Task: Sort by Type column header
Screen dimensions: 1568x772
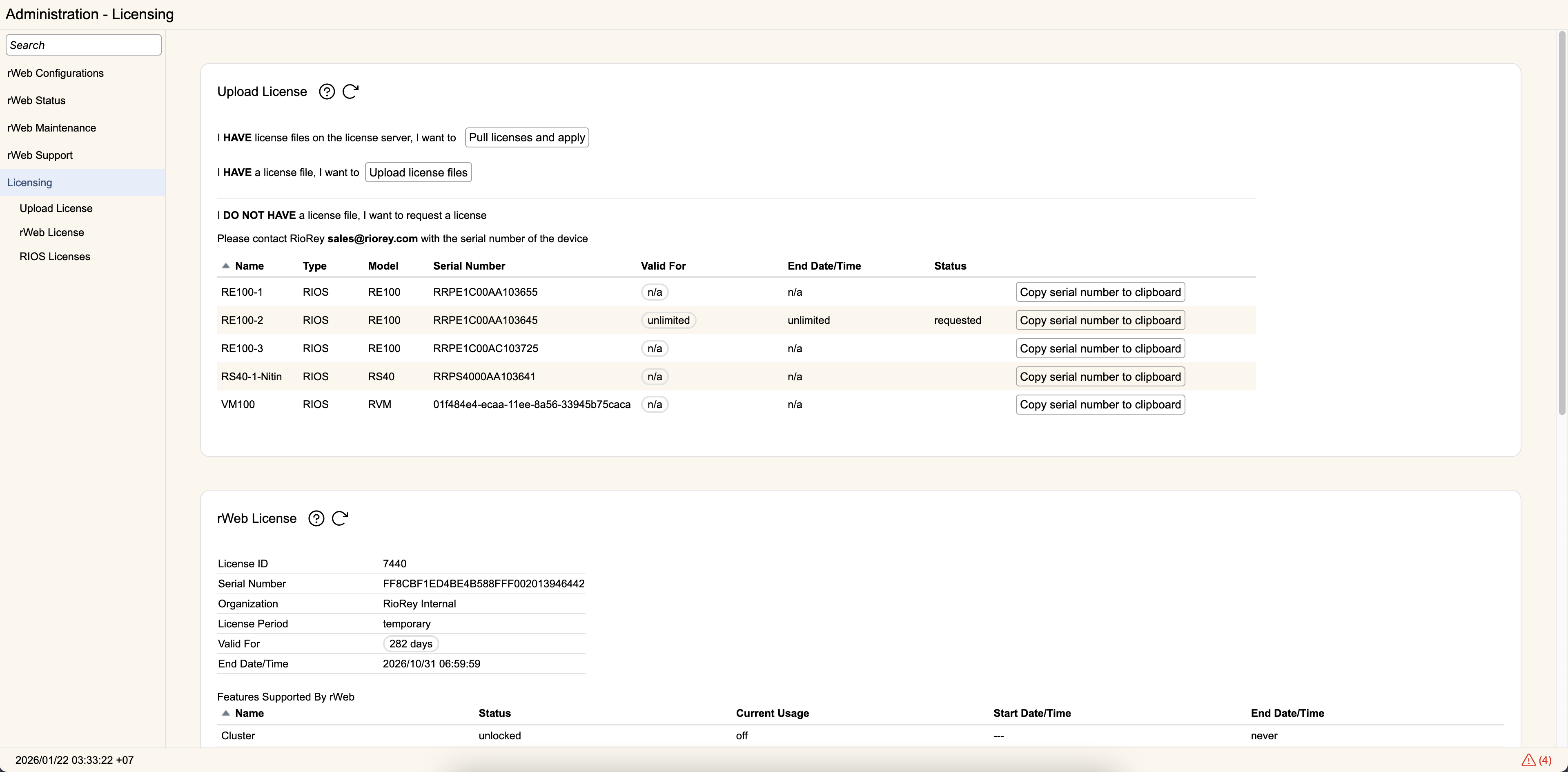Action: tap(315, 266)
